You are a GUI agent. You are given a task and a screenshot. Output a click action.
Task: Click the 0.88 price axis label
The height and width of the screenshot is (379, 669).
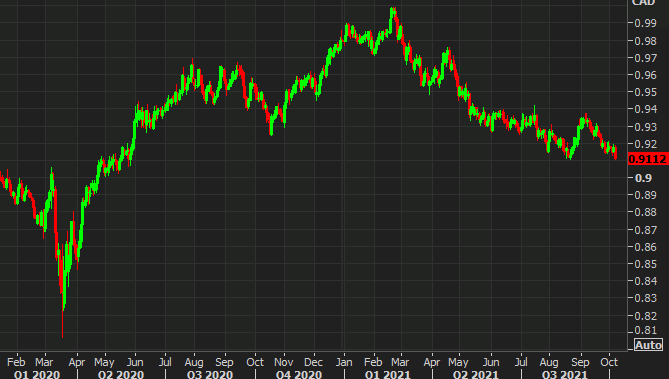tap(645, 213)
